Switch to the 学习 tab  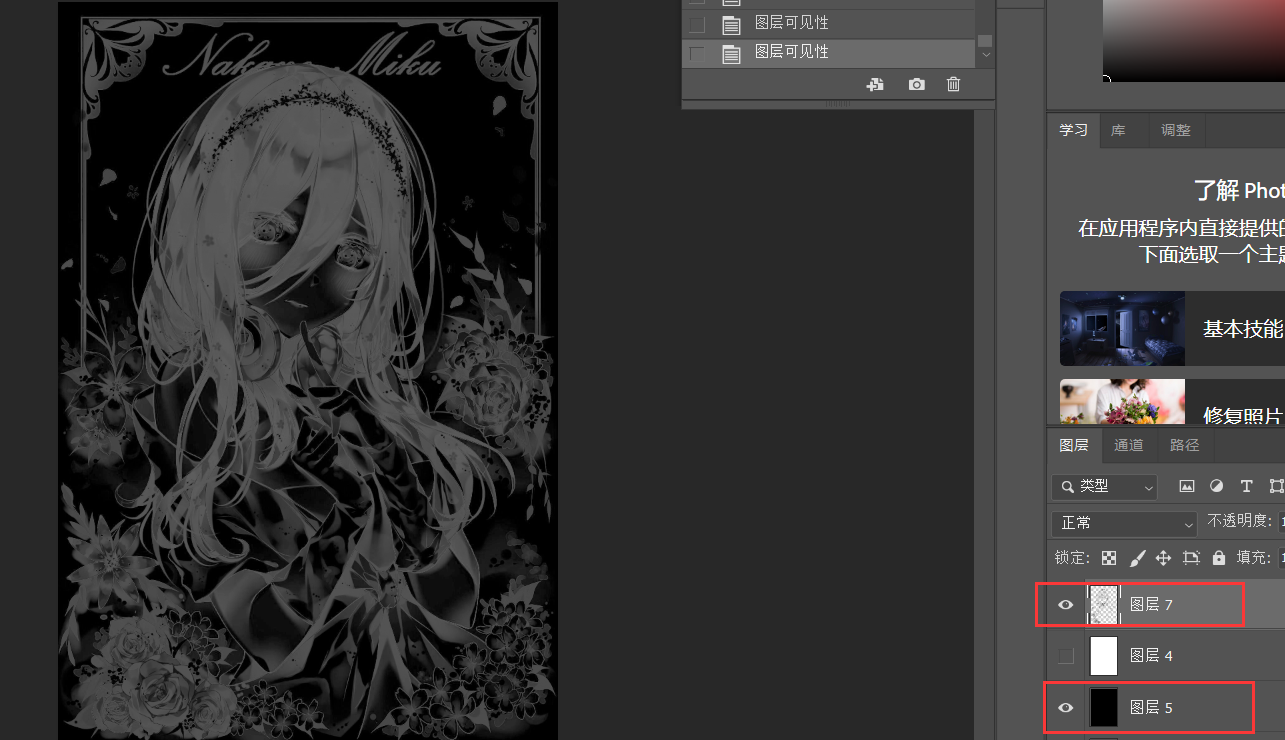(1073, 131)
